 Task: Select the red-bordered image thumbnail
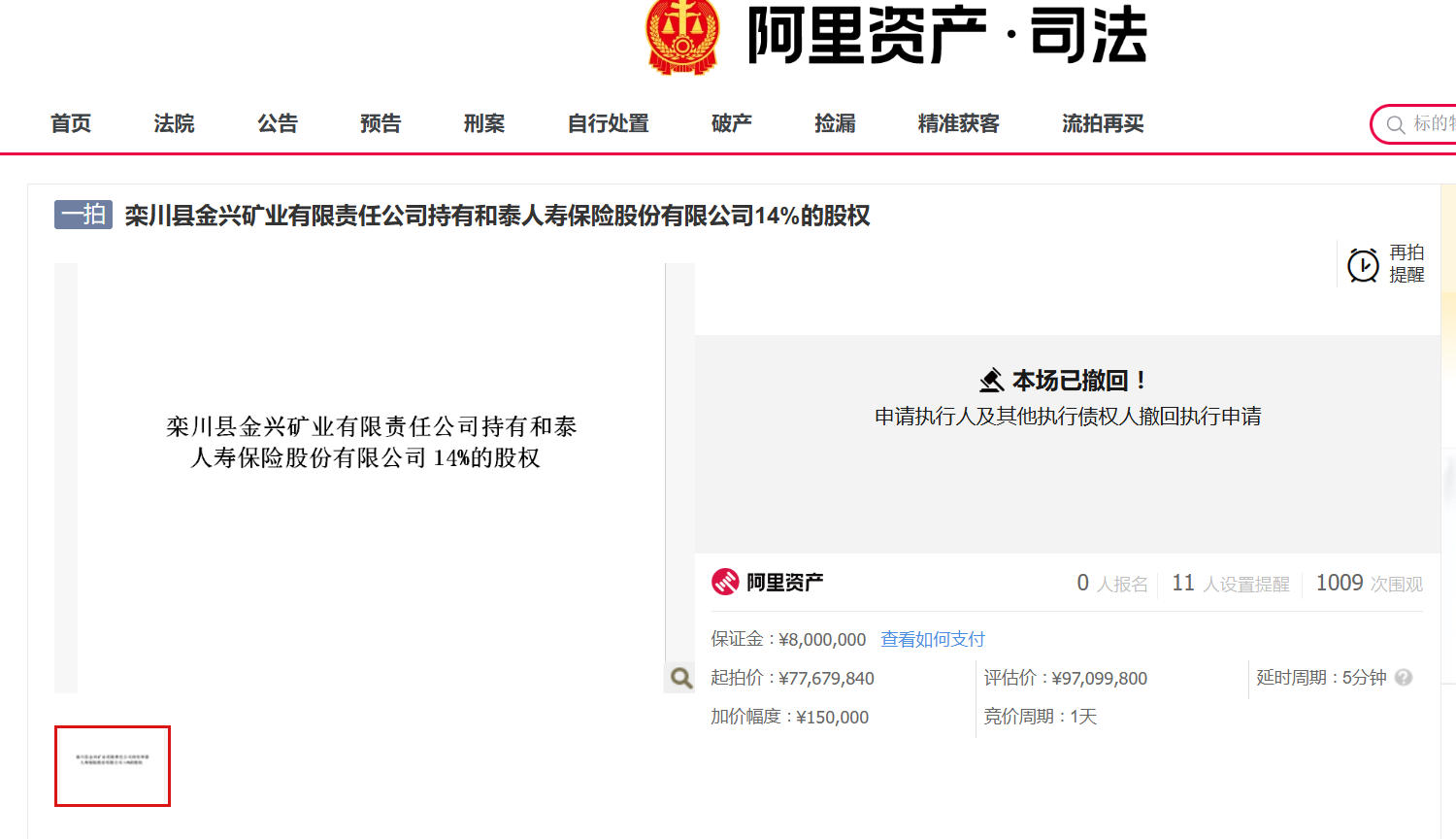[x=113, y=766]
